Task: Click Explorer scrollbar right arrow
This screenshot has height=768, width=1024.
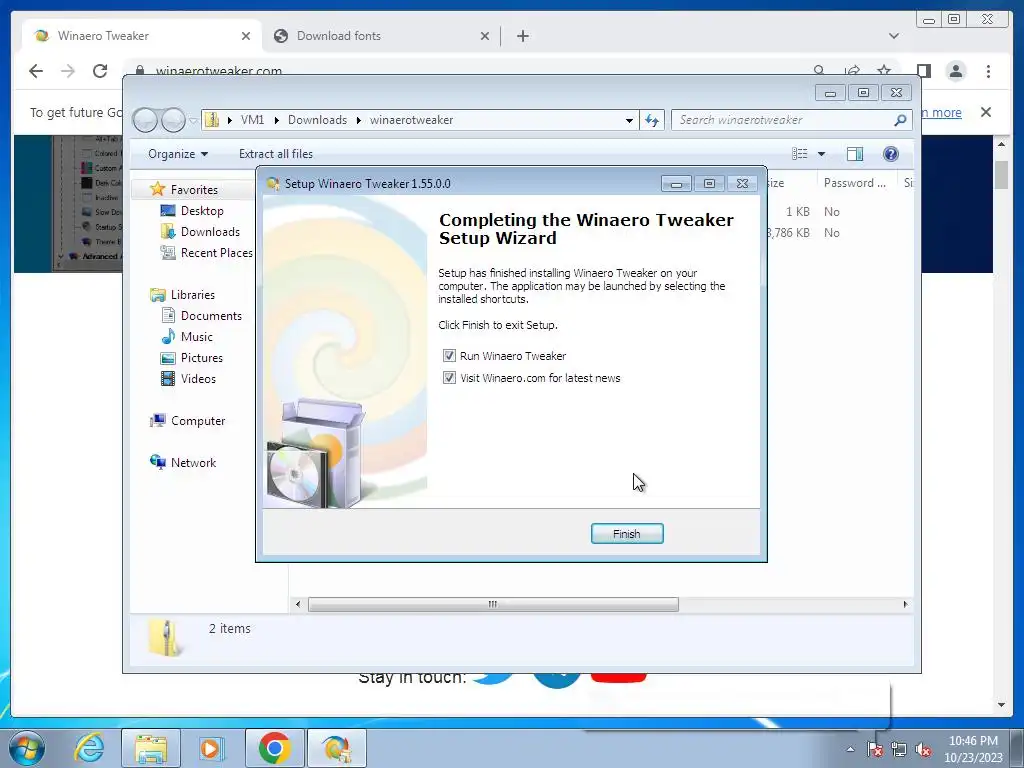Action: click(x=905, y=605)
